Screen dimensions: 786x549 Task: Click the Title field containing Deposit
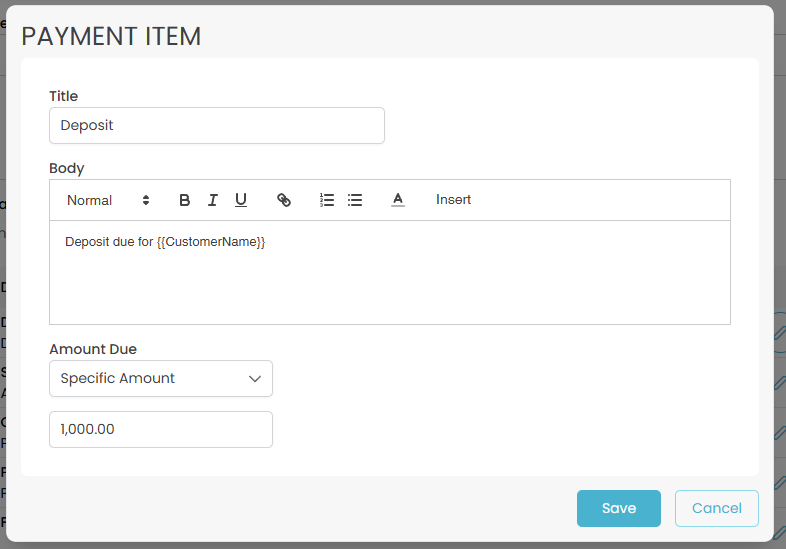(216, 126)
